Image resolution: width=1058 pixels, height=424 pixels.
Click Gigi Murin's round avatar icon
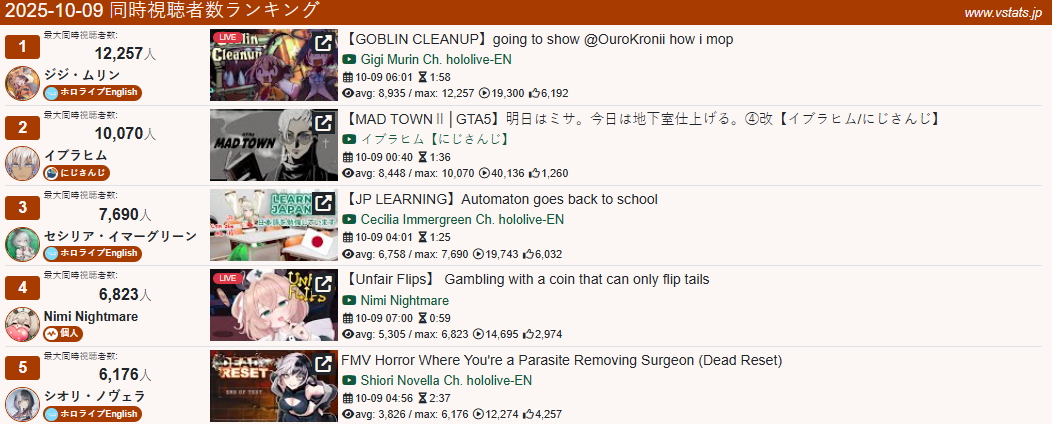tap(22, 83)
